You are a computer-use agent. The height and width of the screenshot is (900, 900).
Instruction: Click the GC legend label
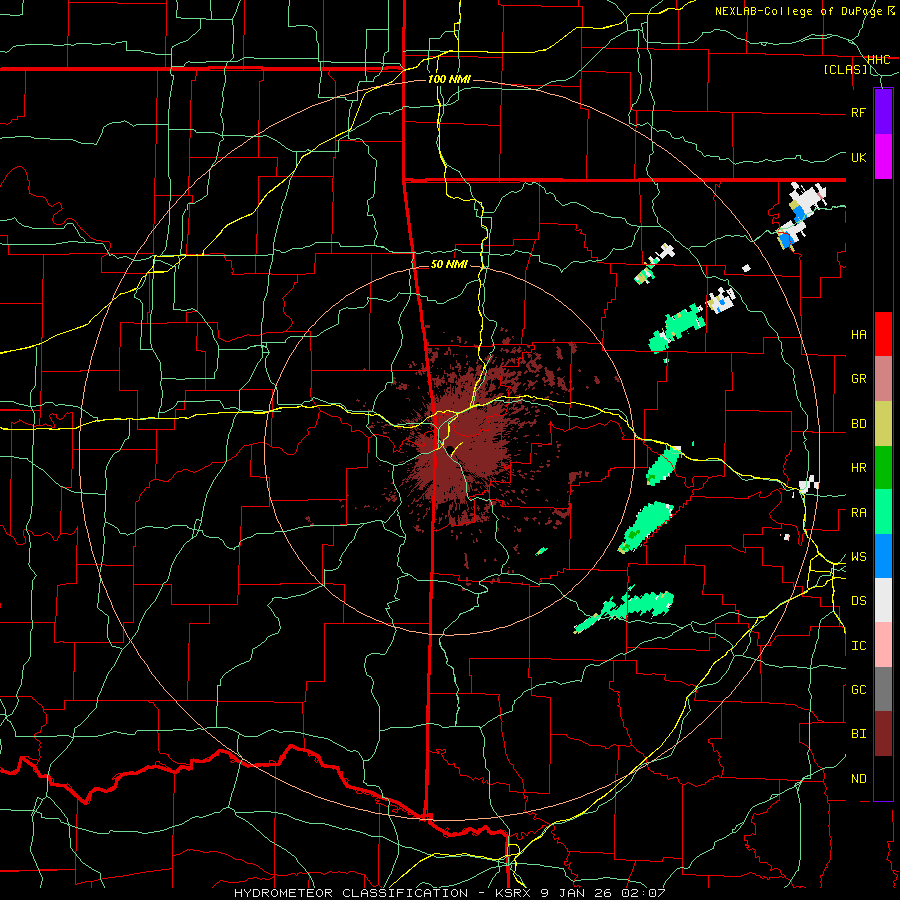[x=858, y=690]
